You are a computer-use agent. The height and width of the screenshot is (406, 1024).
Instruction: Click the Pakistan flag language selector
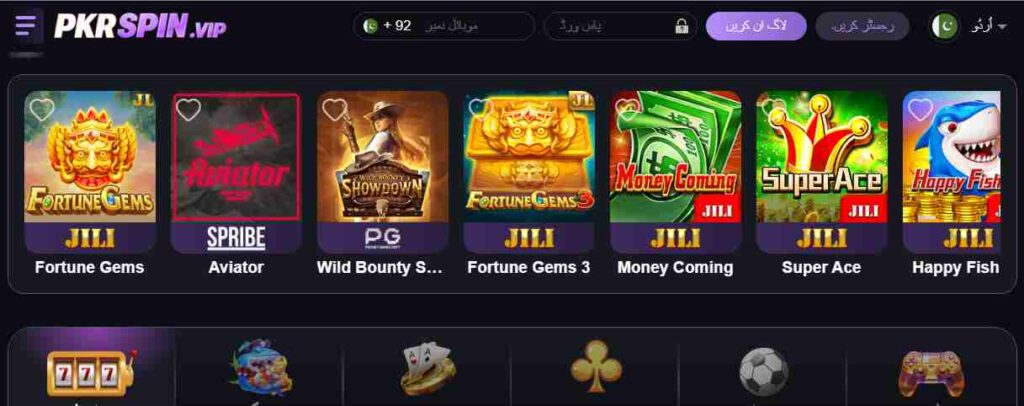coord(944,27)
